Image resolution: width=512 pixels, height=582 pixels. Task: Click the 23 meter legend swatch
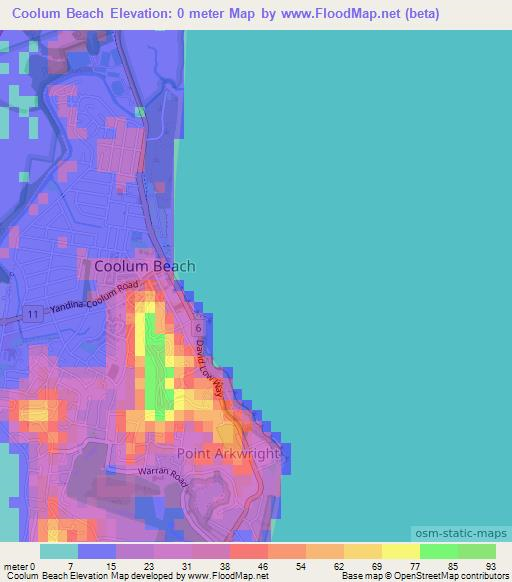173,551
